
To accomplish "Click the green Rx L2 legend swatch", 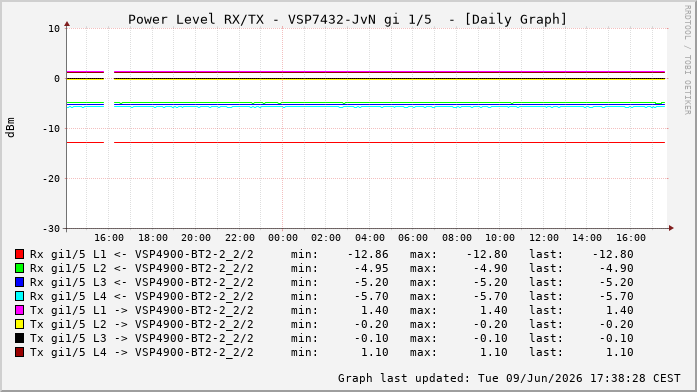I will 20,268.
